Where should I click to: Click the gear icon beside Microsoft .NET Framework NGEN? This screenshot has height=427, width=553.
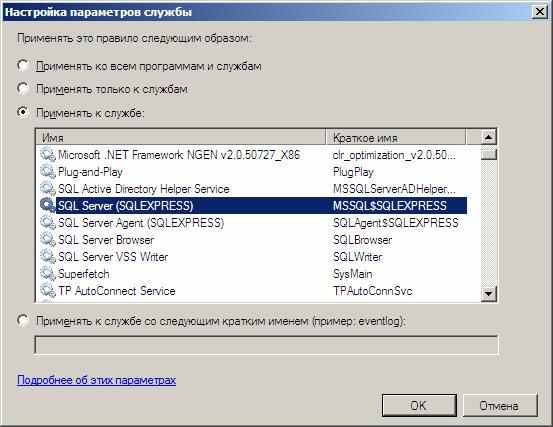[48, 155]
